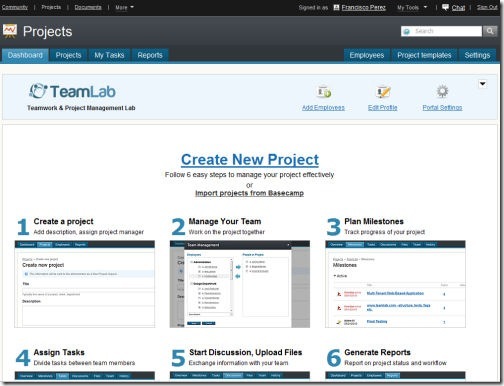Click the TeamLab logo
The width and height of the screenshot is (504, 386).
coord(72,91)
